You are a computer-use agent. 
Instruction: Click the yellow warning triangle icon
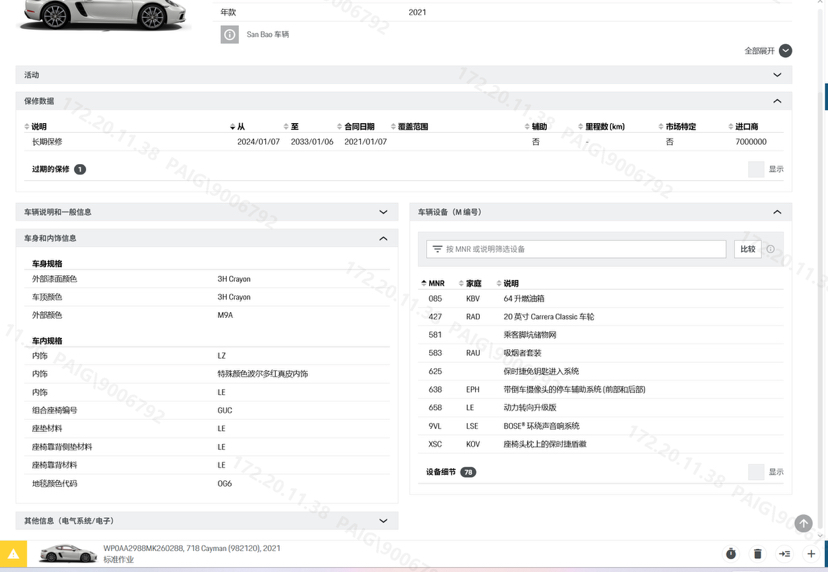tap(14, 553)
